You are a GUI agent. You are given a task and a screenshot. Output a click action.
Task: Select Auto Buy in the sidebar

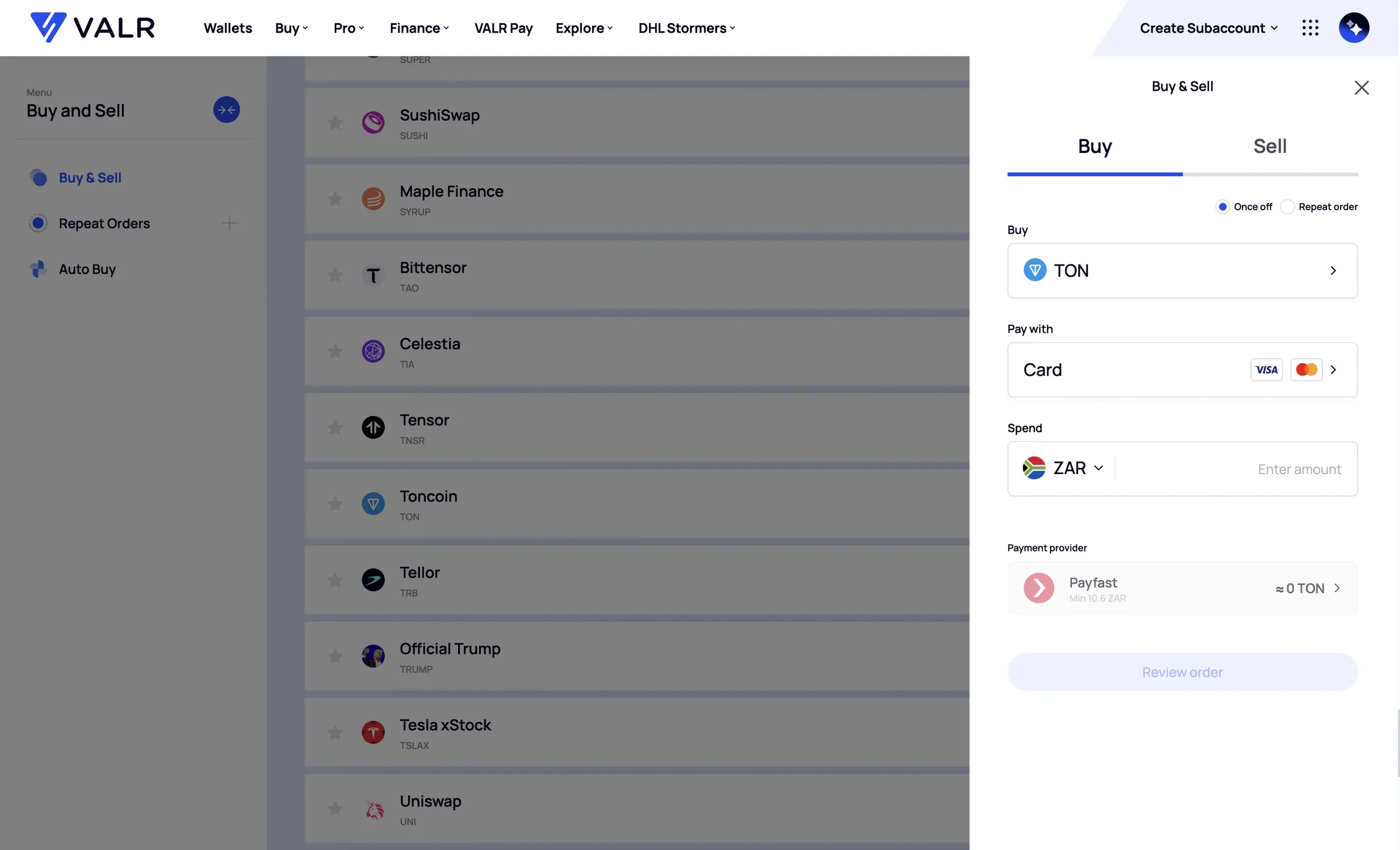[x=87, y=269]
